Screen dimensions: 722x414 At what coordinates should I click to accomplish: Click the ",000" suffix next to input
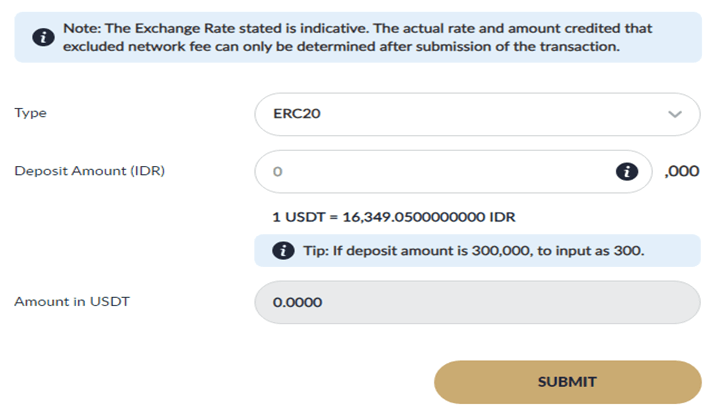point(682,171)
